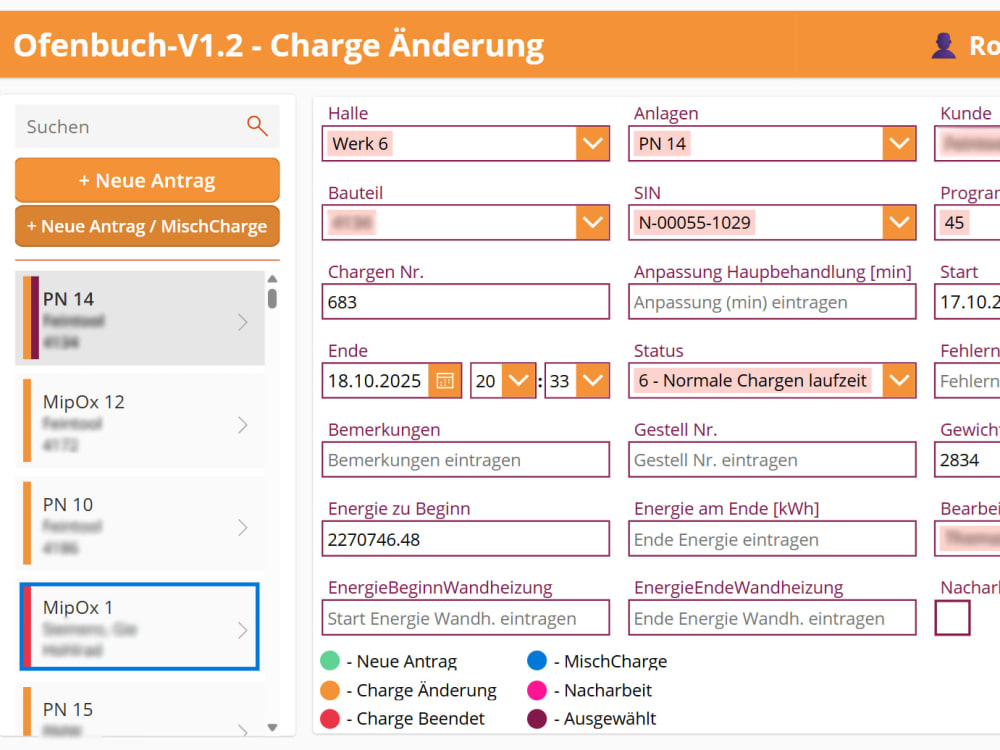Click Energie am Ende input field

click(772, 539)
